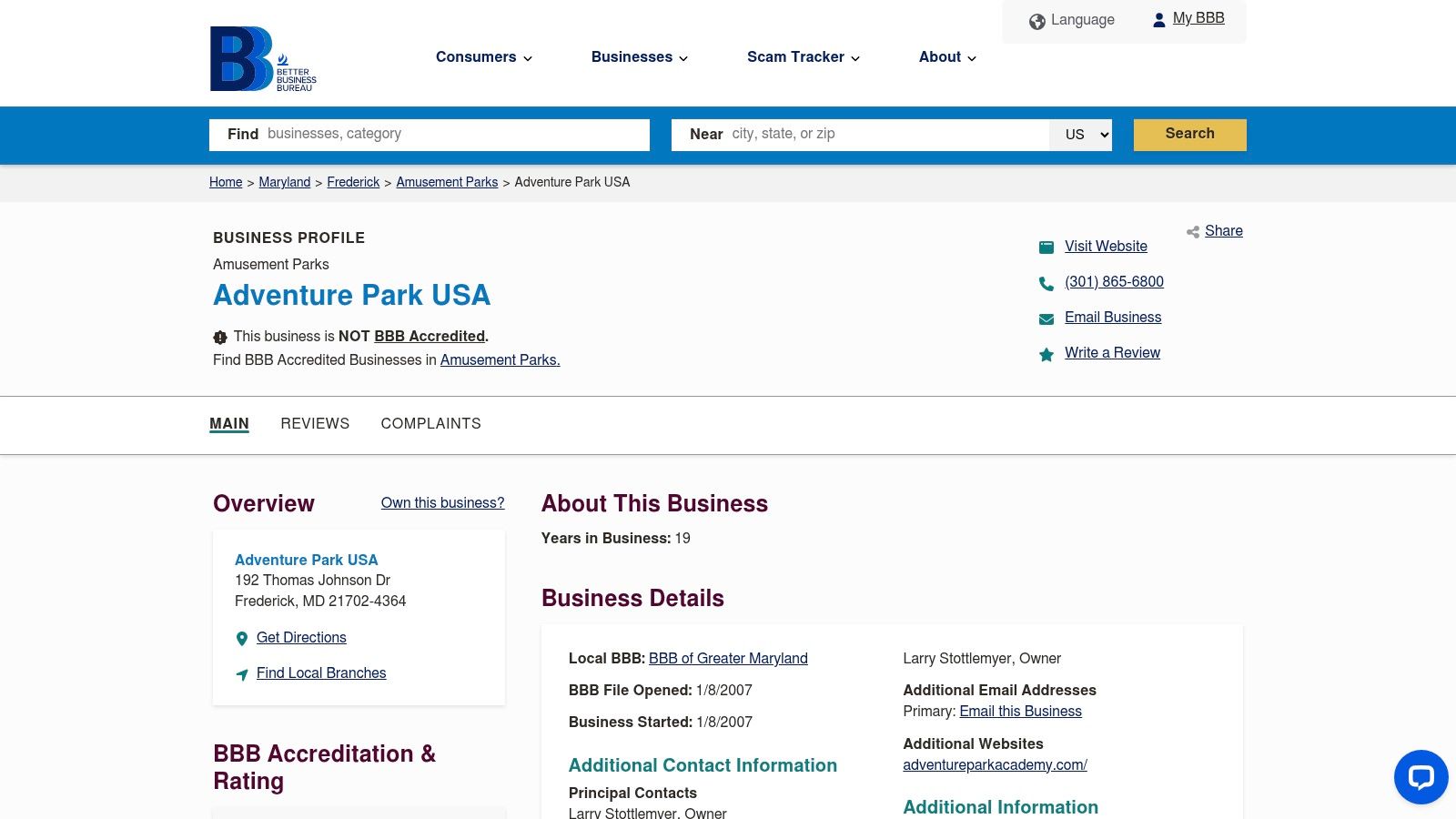Click the Get Directions link
Screen dimensions: 1456x819
pyautogui.click(x=301, y=638)
